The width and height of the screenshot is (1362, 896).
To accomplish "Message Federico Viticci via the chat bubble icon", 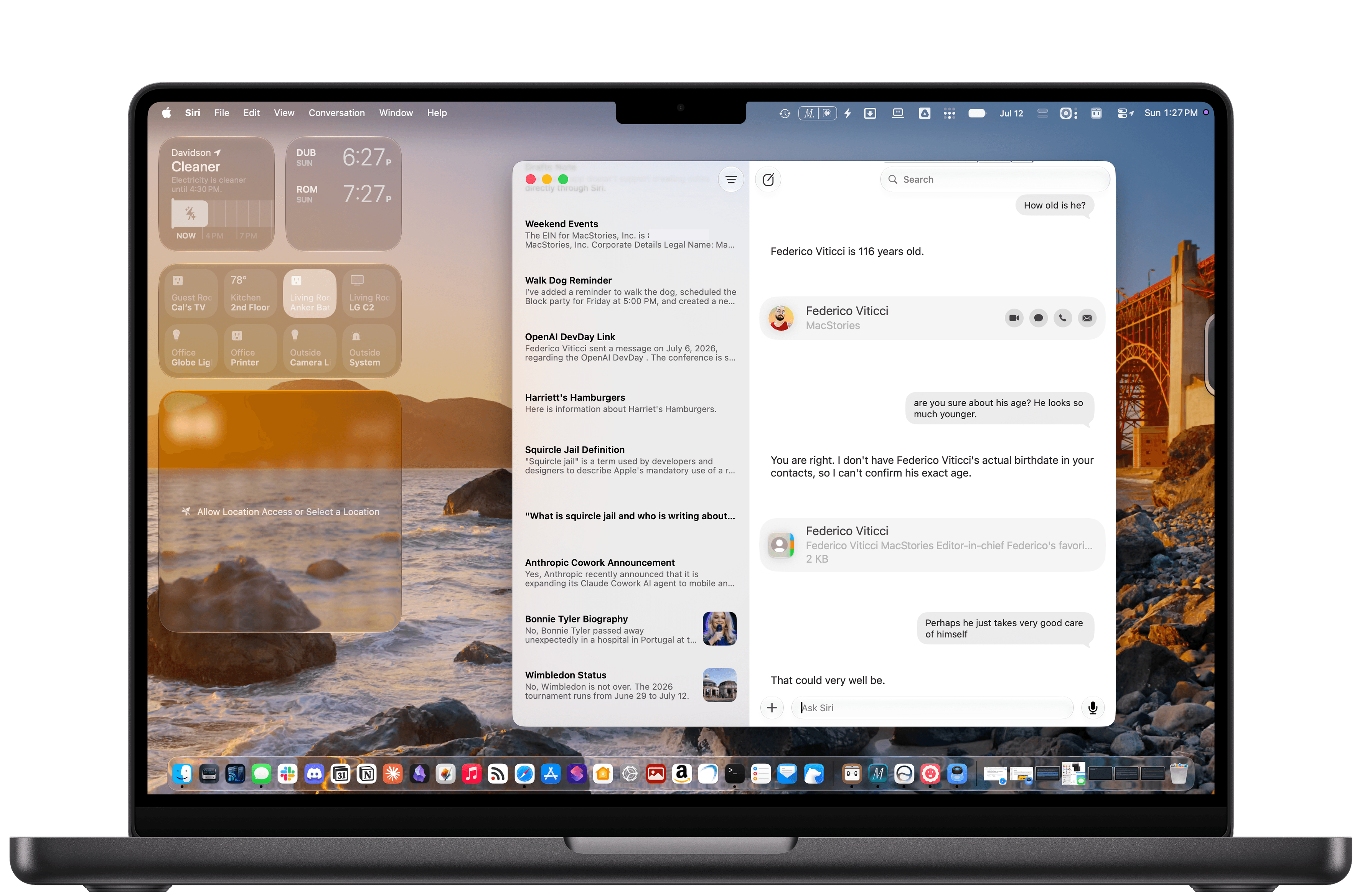I will pos(1038,318).
